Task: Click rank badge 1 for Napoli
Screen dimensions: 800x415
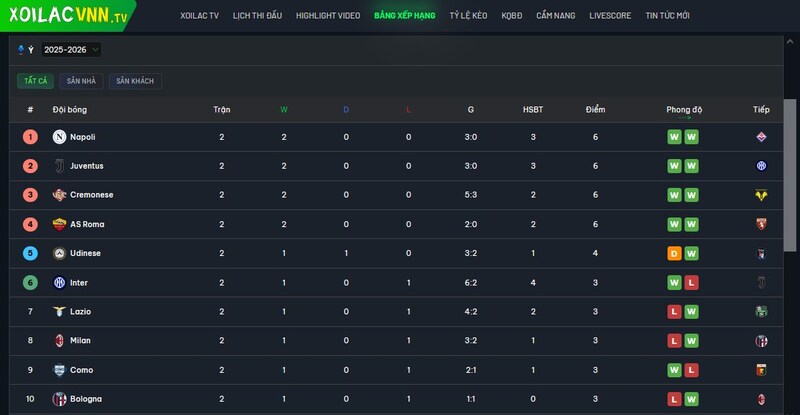Action: [30, 137]
